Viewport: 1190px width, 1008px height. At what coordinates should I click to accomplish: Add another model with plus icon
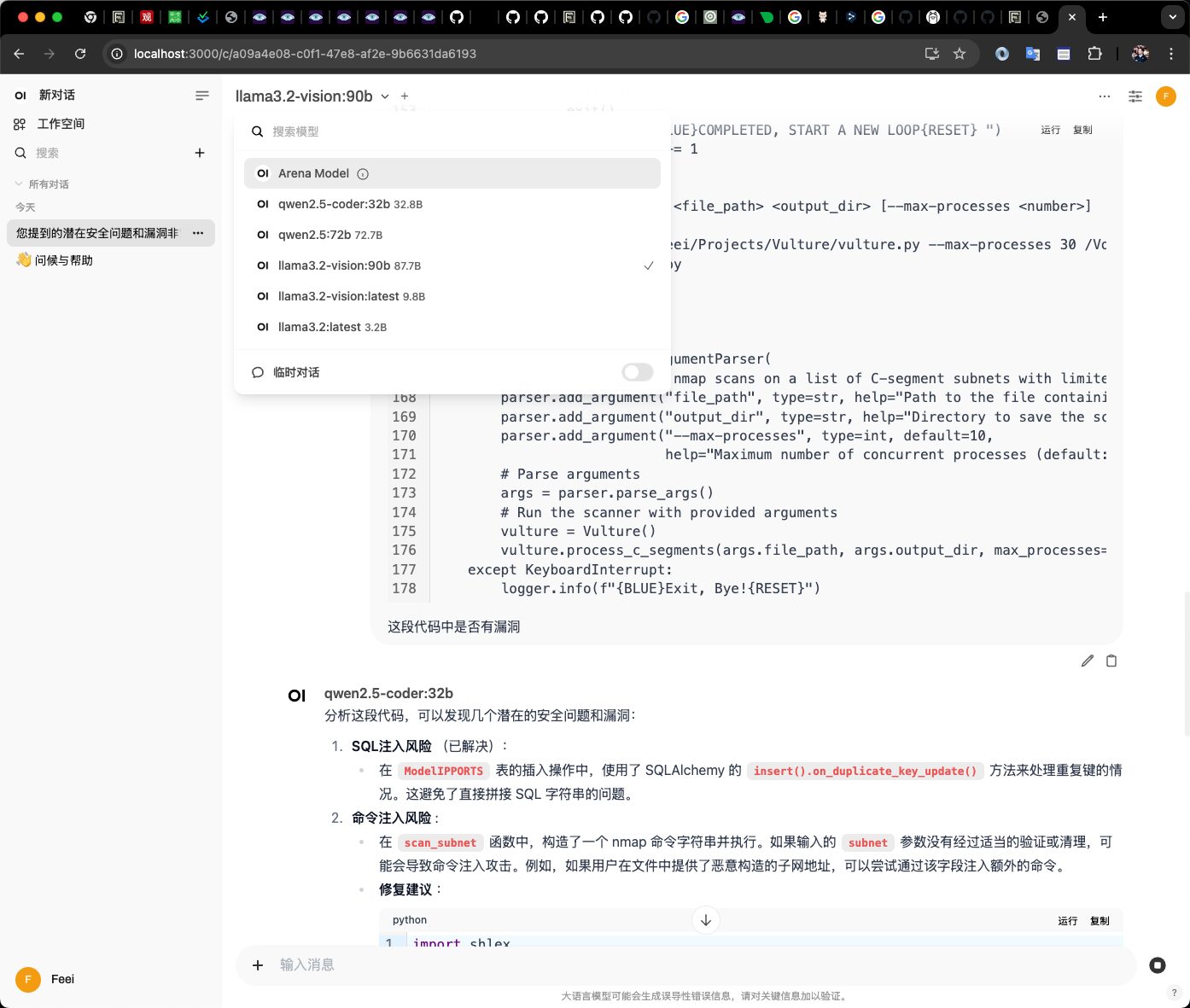pyautogui.click(x=405, y=96)
